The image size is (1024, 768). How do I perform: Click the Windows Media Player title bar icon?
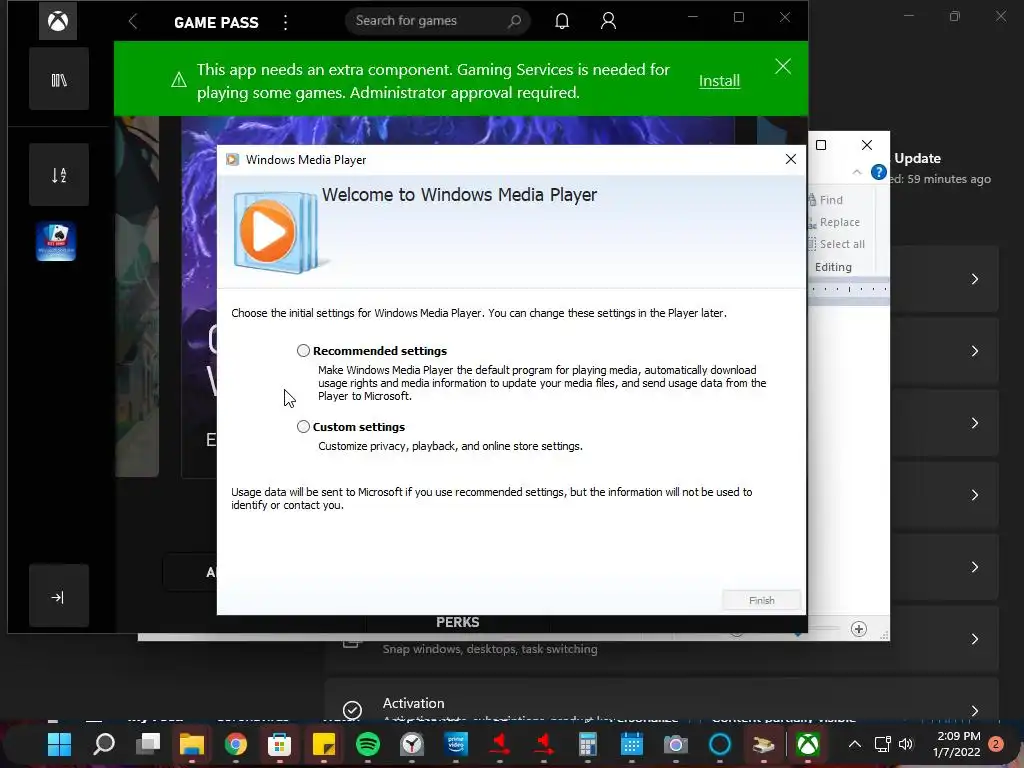pos(232,160)
